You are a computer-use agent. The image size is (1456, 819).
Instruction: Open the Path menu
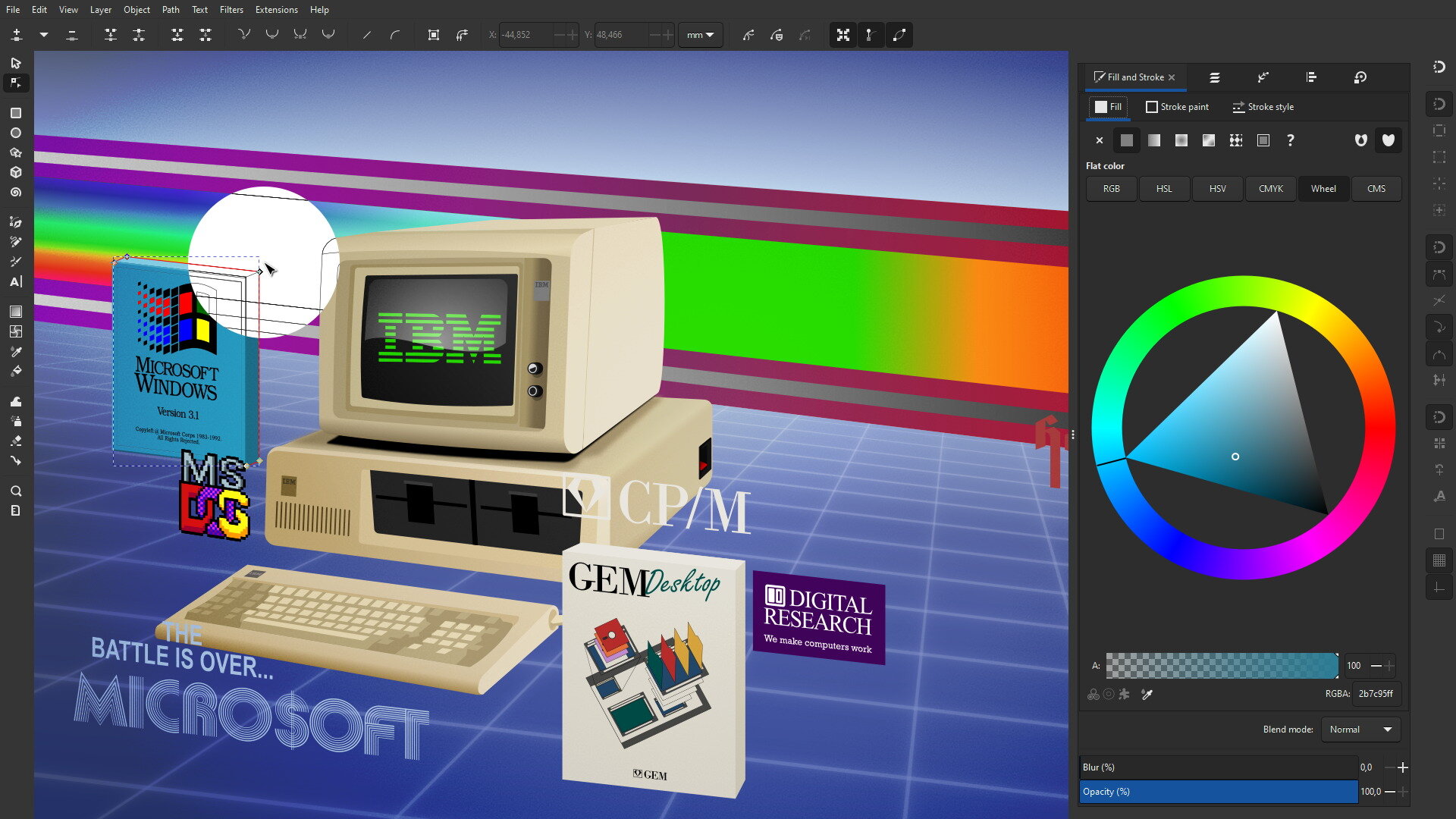(171, 10)
